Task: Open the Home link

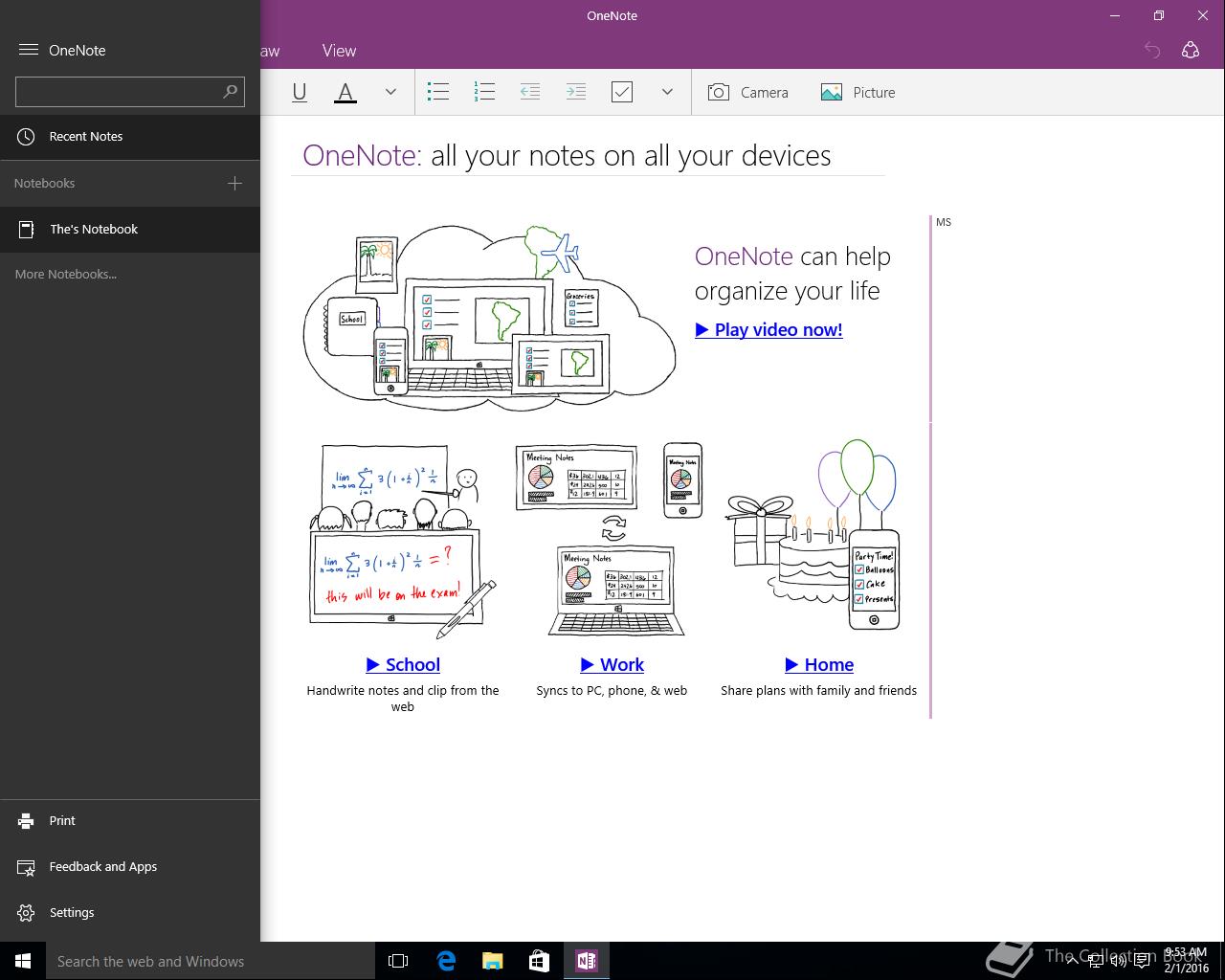Action: (x=819, y=664)
